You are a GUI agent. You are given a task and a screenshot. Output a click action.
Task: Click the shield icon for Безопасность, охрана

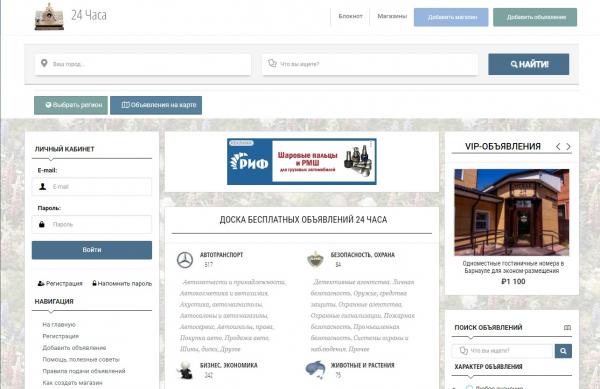point(315,259)
